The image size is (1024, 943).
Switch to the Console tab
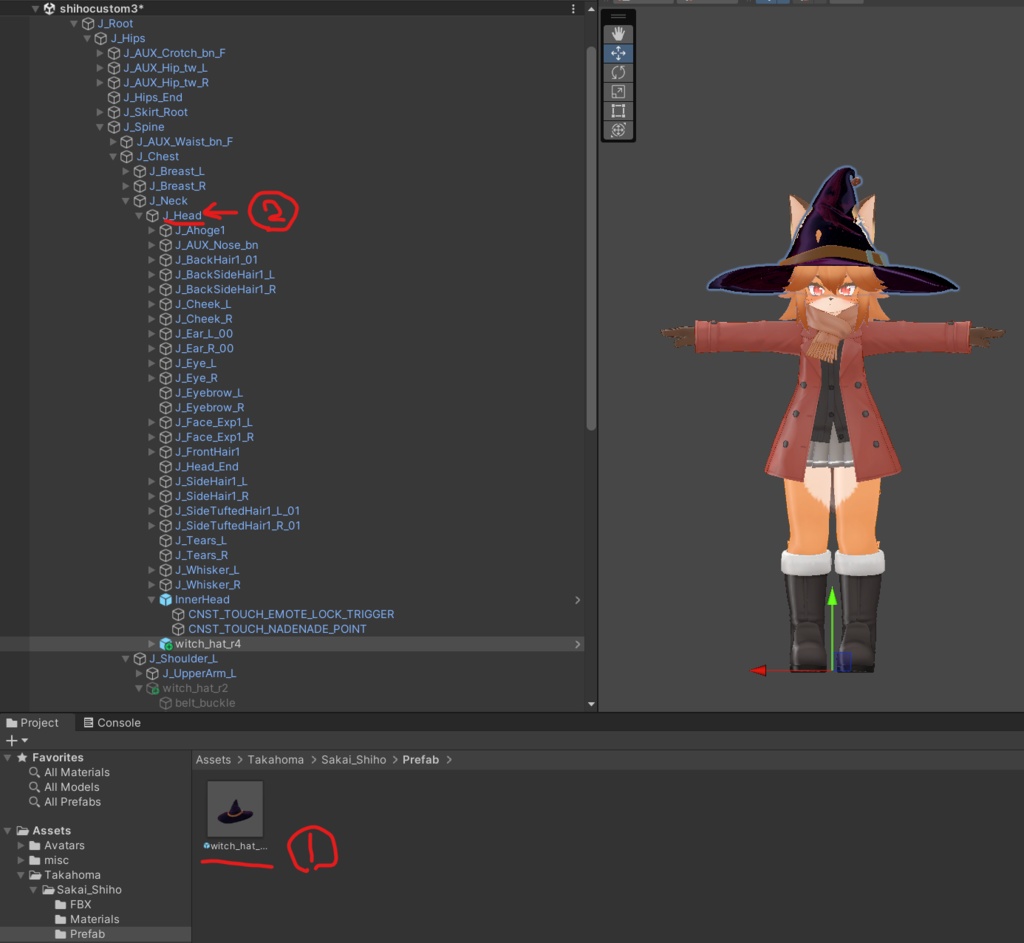click(112, 722)
